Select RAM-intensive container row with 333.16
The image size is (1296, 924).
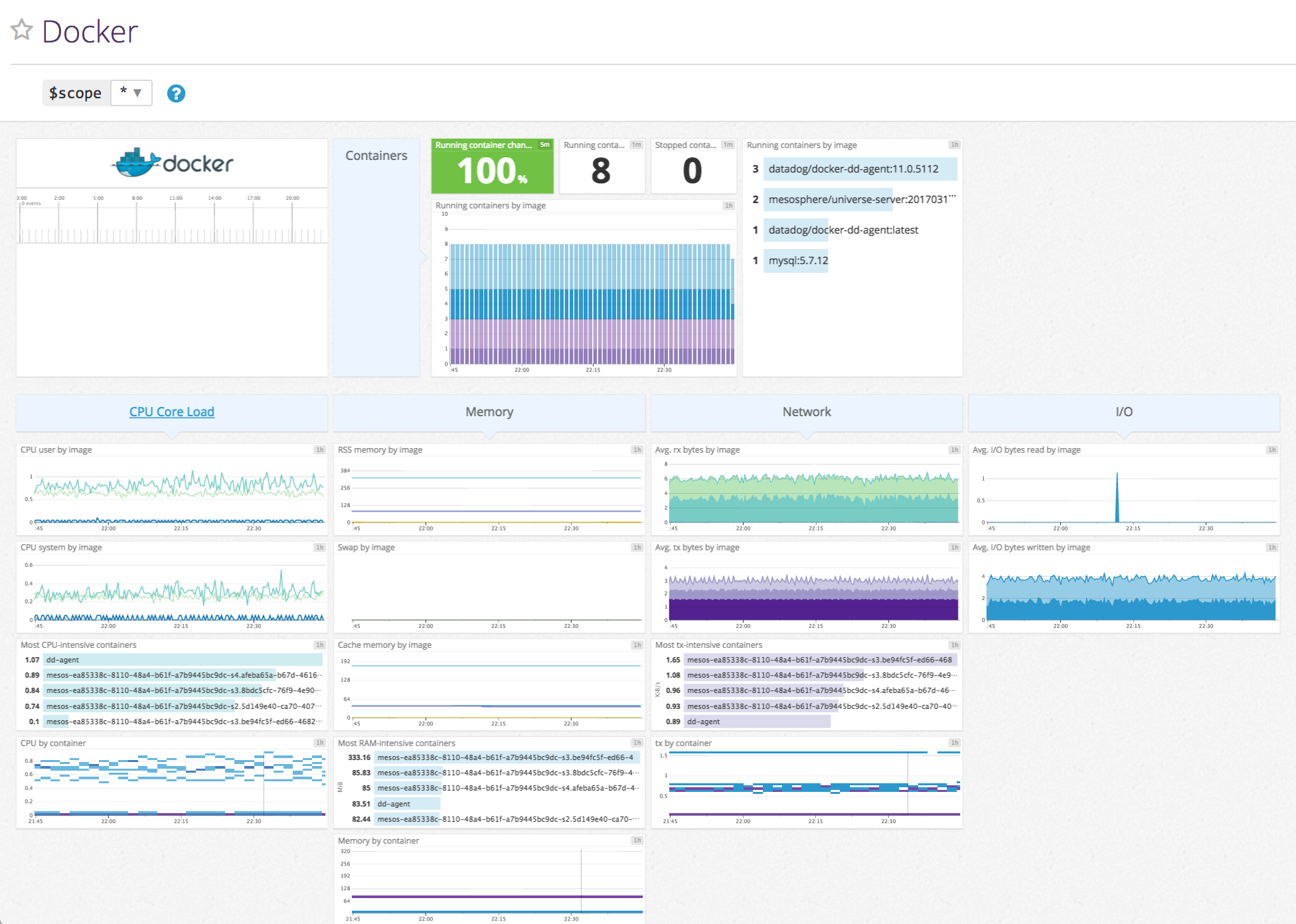pos(494,757)
